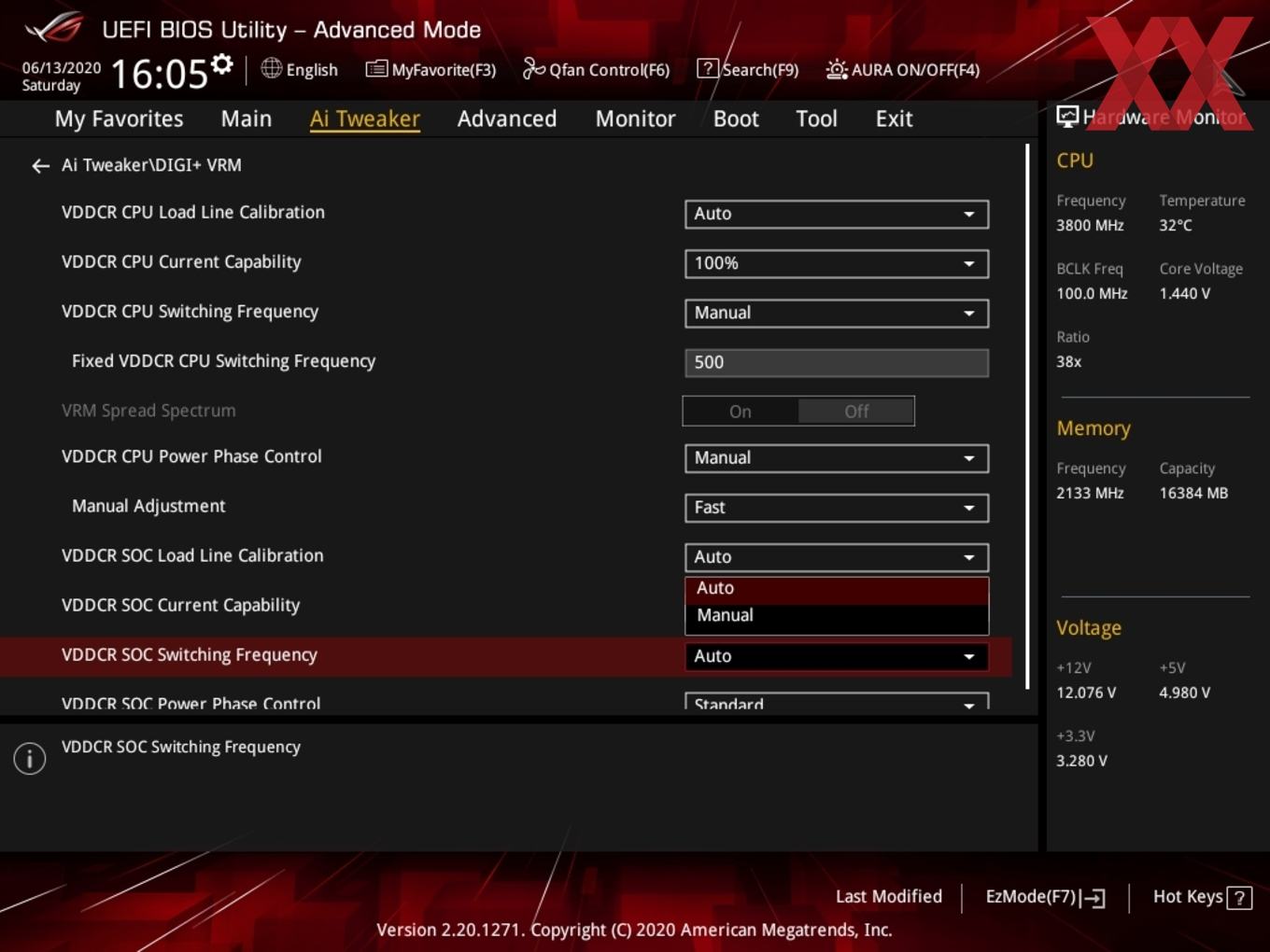Click Fixed VDDCR CPU Switching Frequency field
Viewport: 1270px width, 952px height.
pyautogui.click(x=837, y=362)
